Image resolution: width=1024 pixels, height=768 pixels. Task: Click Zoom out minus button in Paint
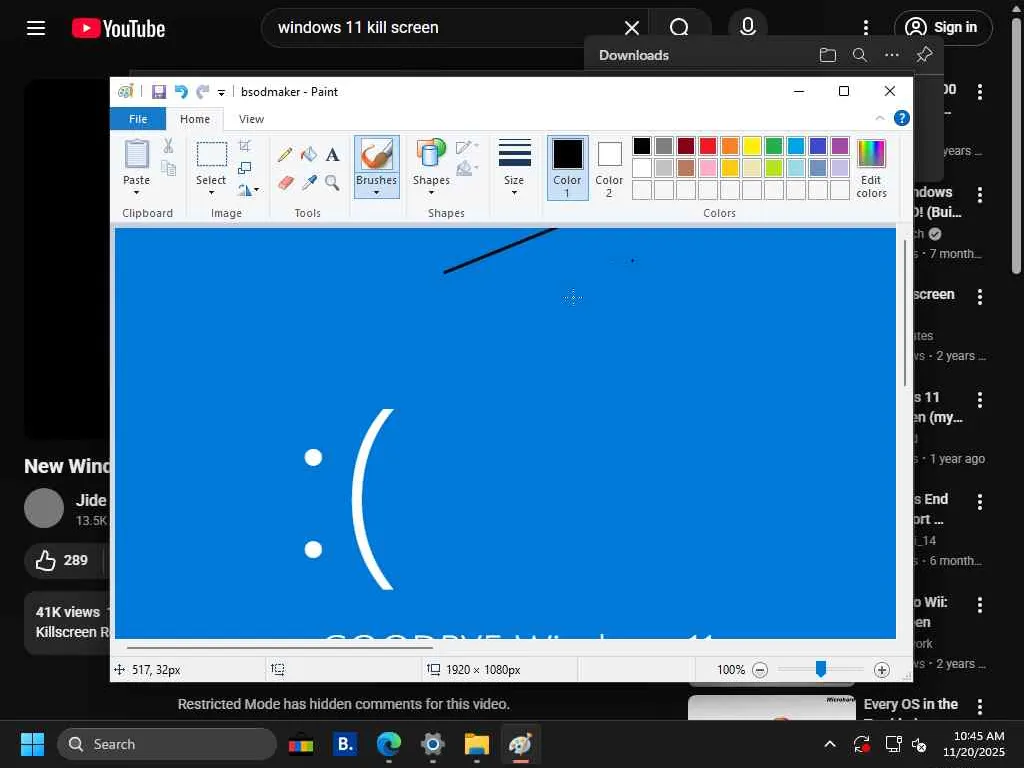coord(760,670)
